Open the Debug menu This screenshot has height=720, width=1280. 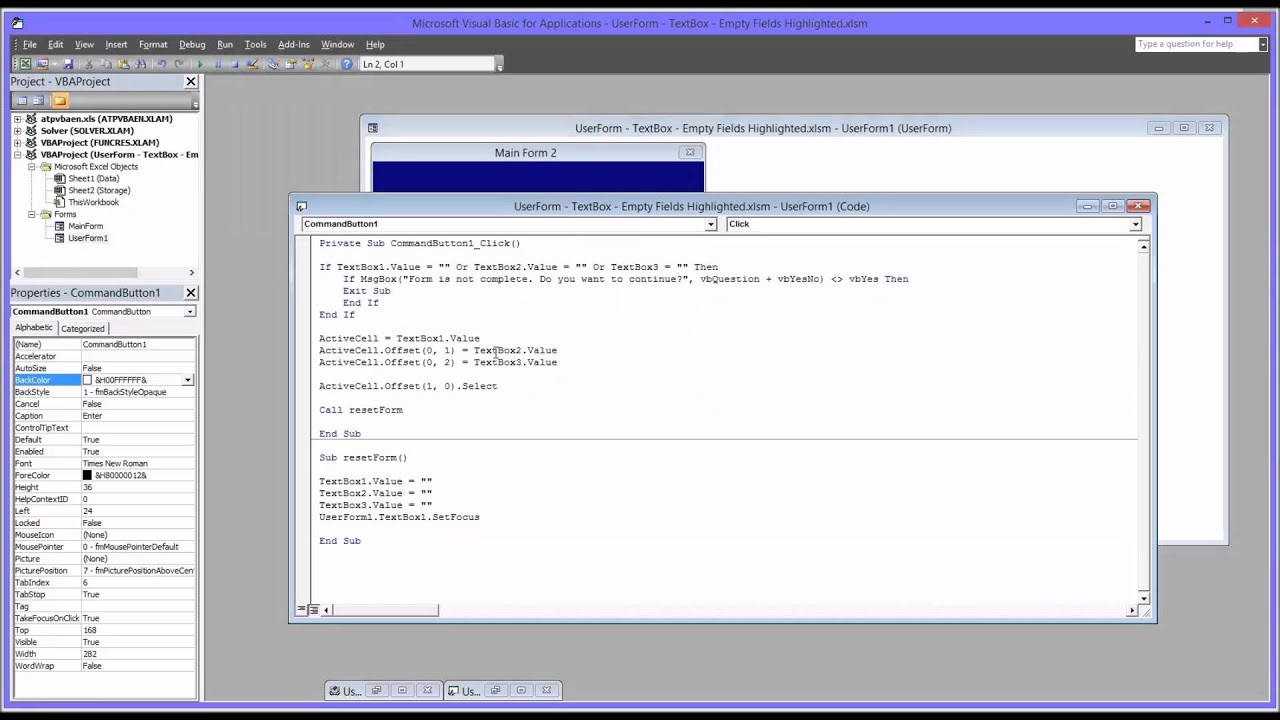[192, 44]
